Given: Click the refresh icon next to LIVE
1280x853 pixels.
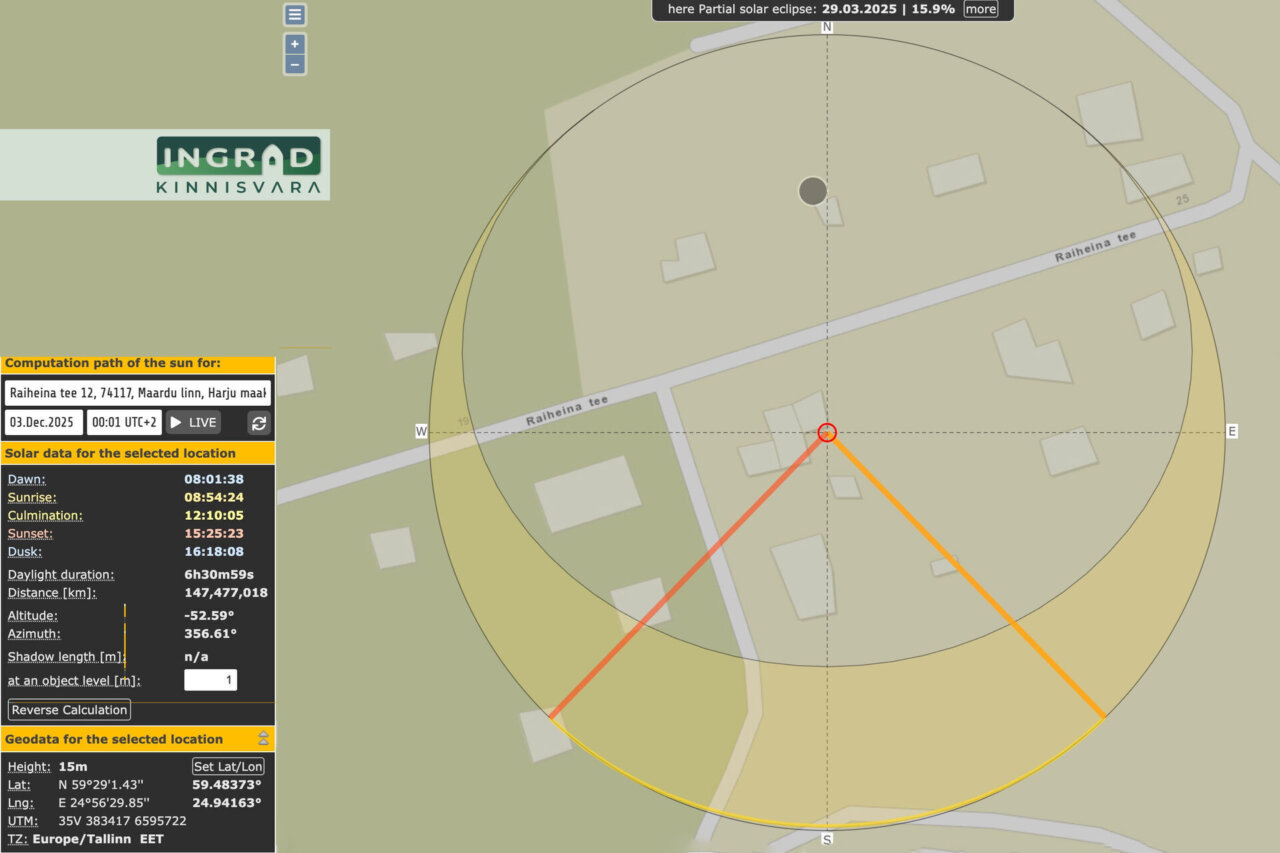Looking at the screenshot, I should point(259,423).
